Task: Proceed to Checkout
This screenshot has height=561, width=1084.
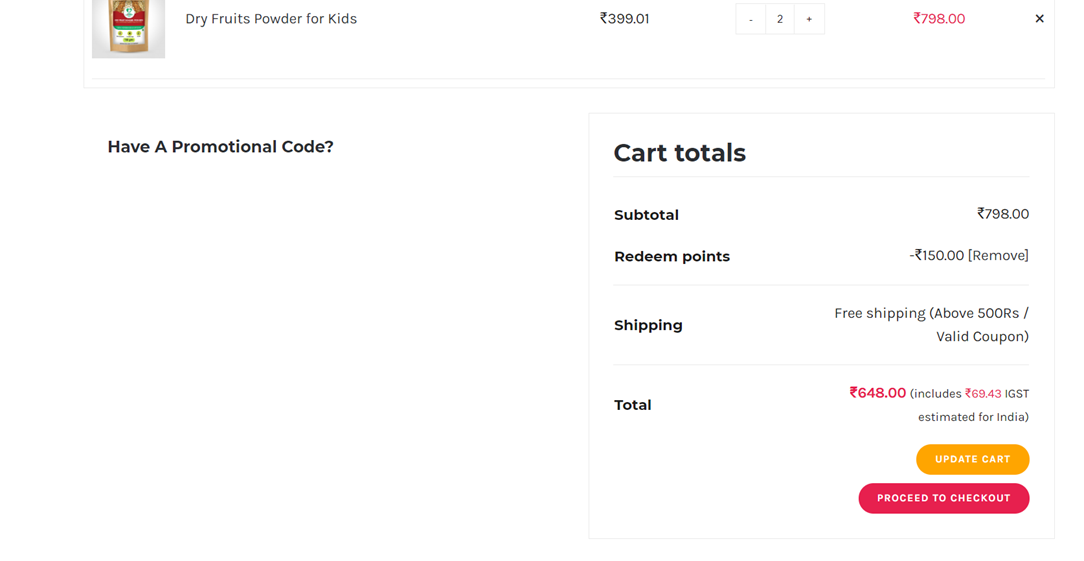Action: pos(944,498)
